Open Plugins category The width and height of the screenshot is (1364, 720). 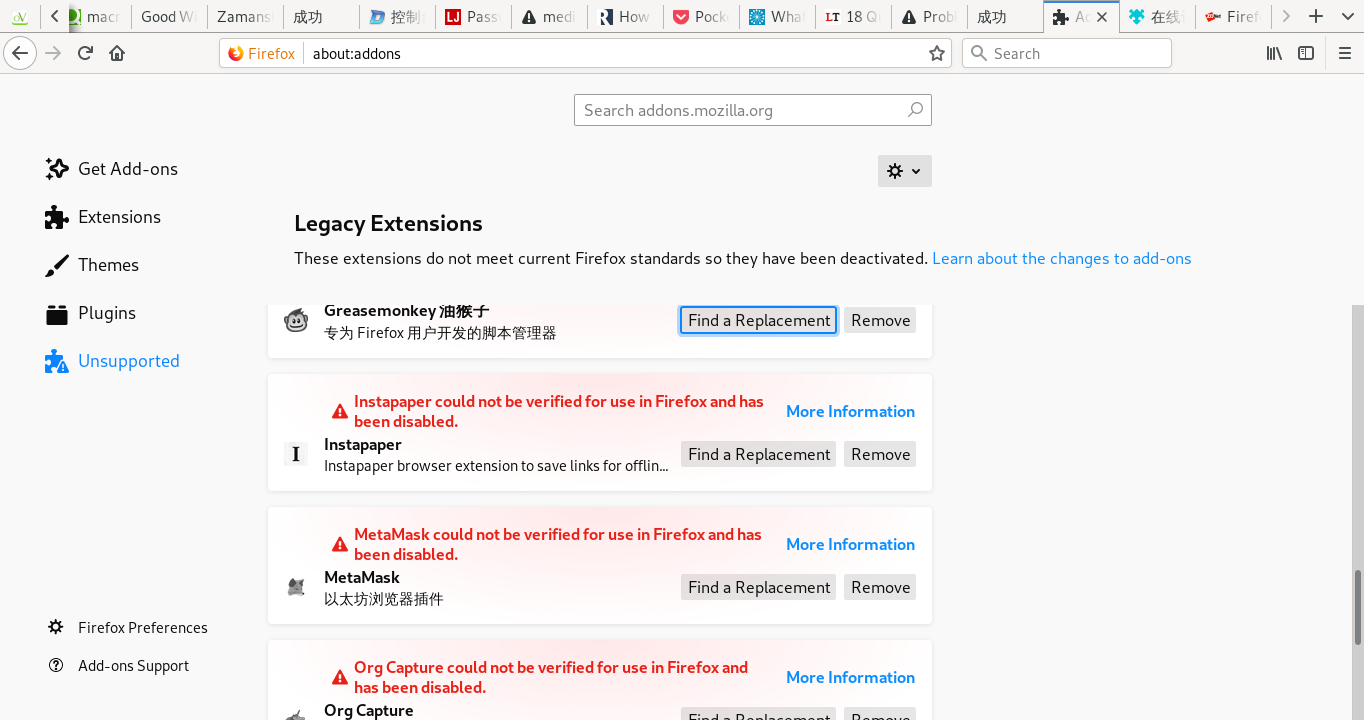90,313
